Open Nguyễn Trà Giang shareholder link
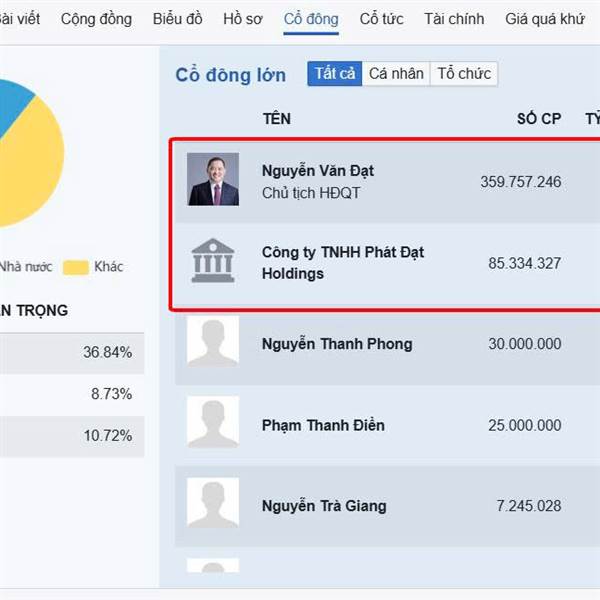The height and width of the screenshot is (600, 600). (324, 506)
